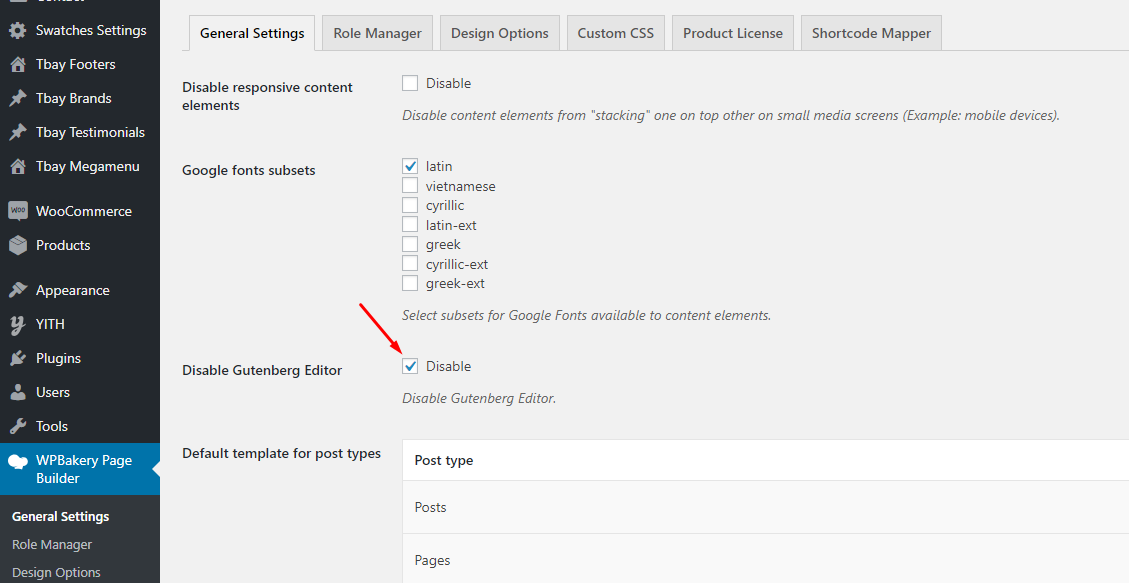Tick the greek-ext subset checkbox

(410, 283)
